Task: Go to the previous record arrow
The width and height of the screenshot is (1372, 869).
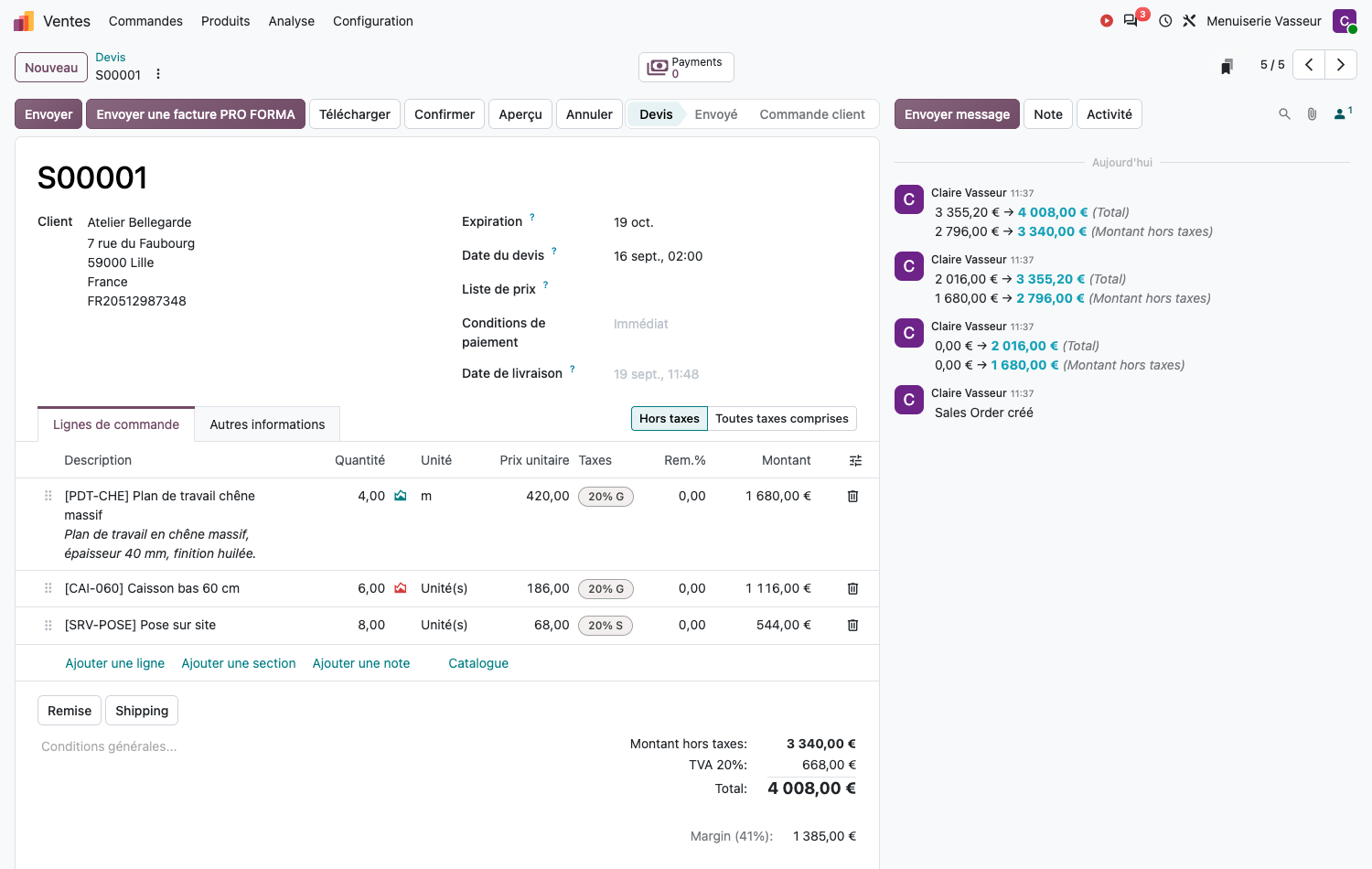Action: click(1309, 65)
